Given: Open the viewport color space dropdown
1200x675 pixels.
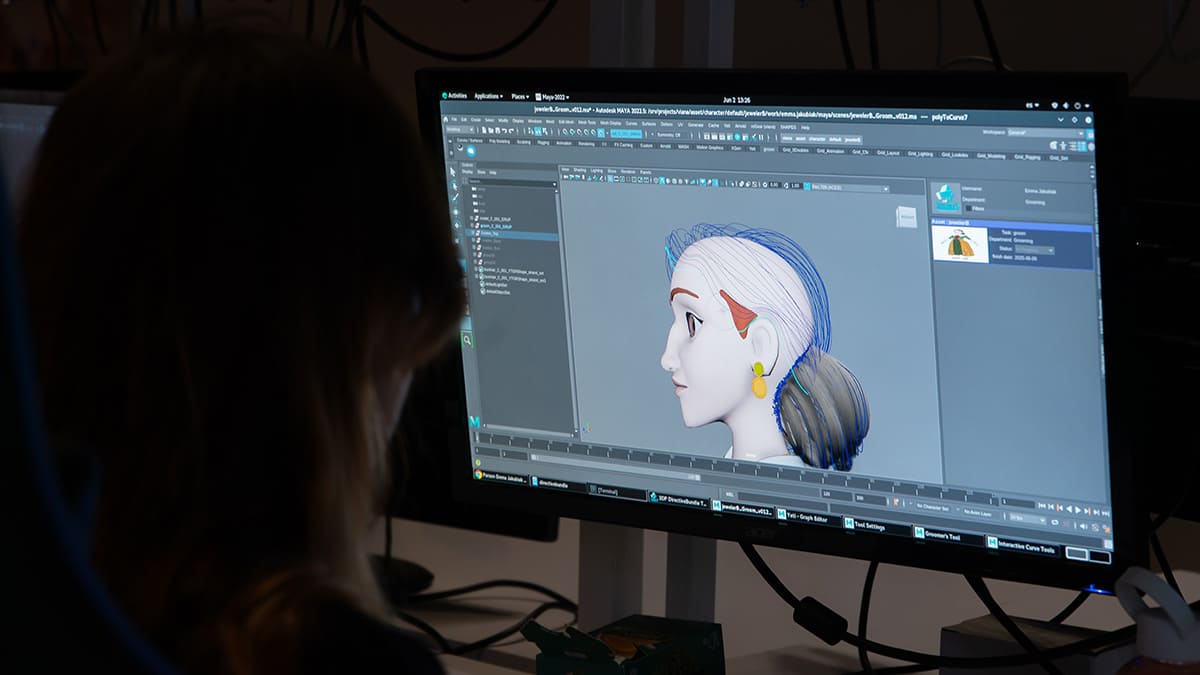Looking at the screenshot, I should pyautogui.click(x=850, y=187).
